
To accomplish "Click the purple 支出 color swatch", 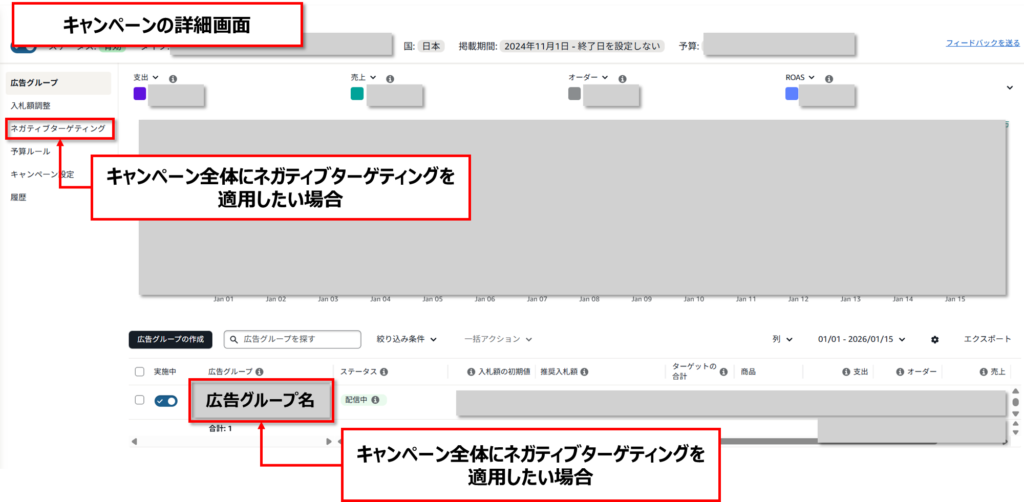I will pyautogui.click(x=139, y=94).
